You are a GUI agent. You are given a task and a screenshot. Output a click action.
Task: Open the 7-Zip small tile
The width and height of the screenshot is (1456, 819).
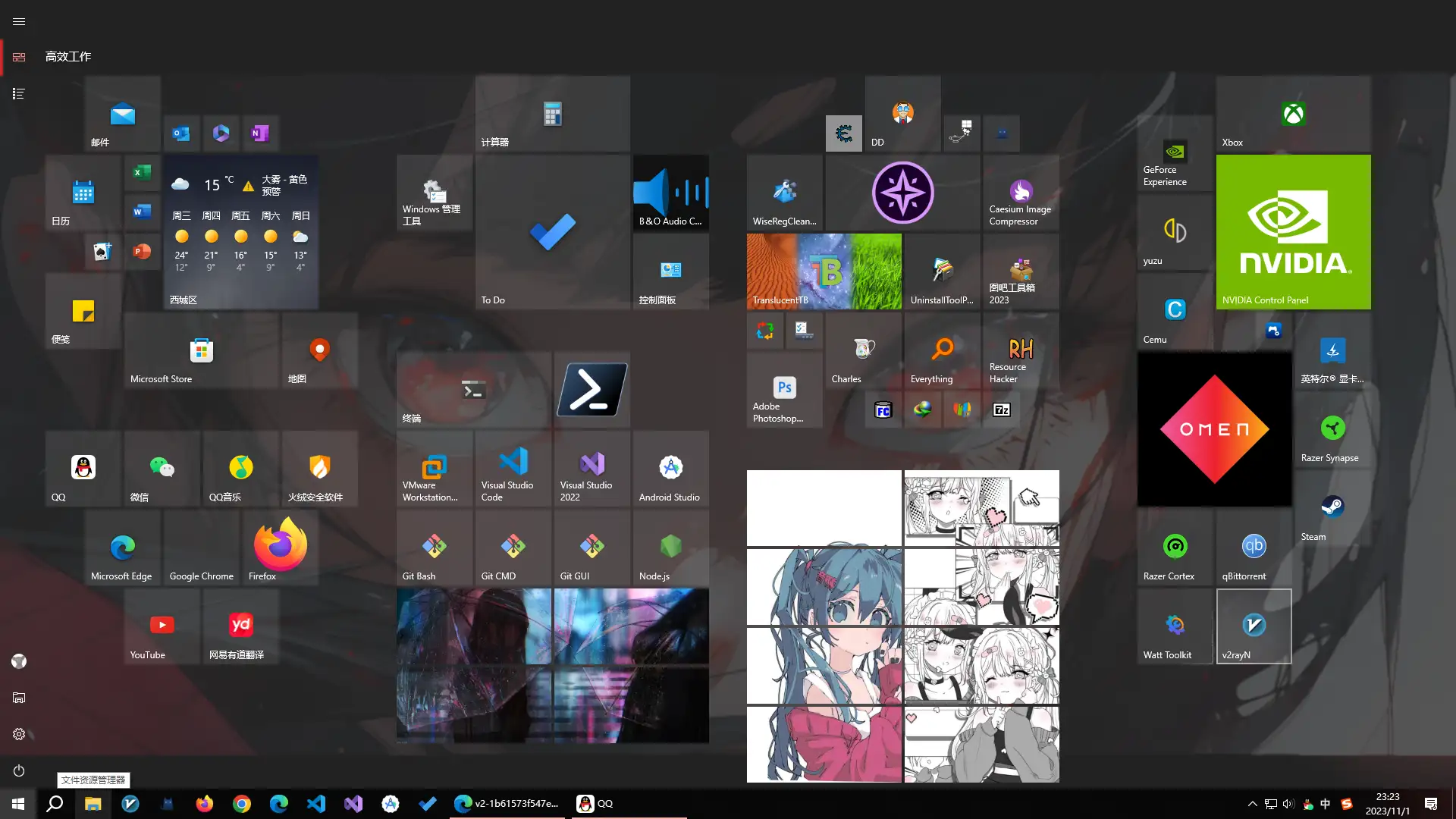tap(1001, 409)
